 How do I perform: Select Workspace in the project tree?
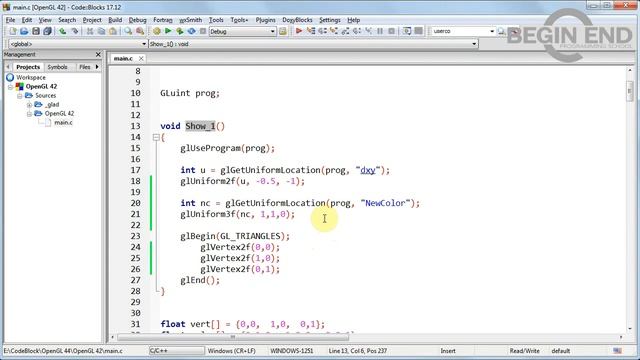pyautogui.click(x=31, y=77)
